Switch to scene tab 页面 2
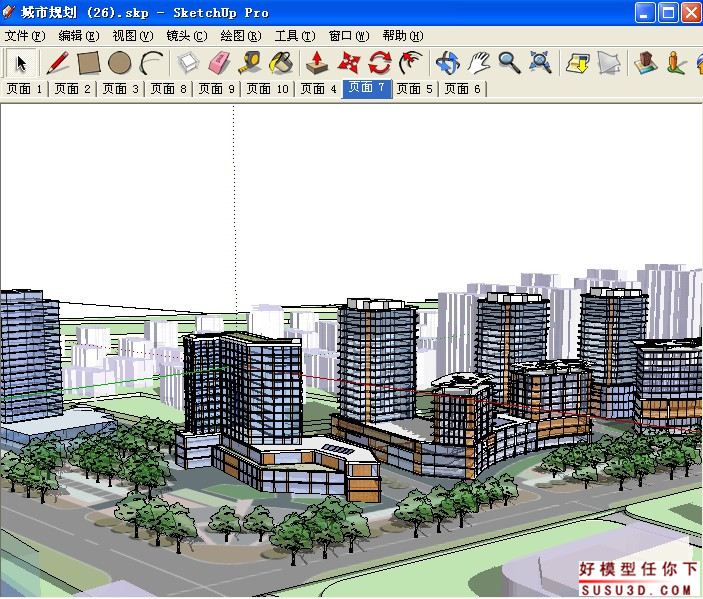This screenshot has width=703, height=599. (x=72, y=89)
